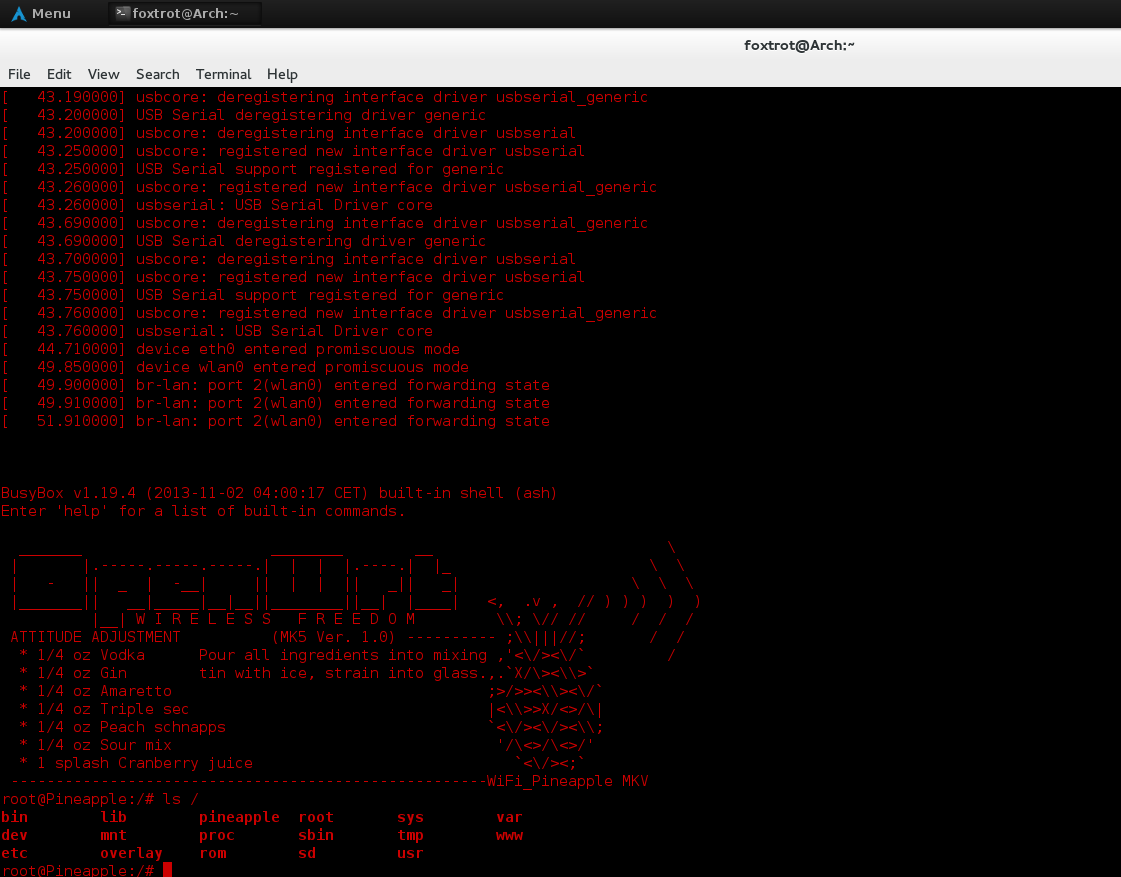This screenshot has height=877, width=1121.
Task: Open the Menu panel button label
Action: [x=51, y=13]
